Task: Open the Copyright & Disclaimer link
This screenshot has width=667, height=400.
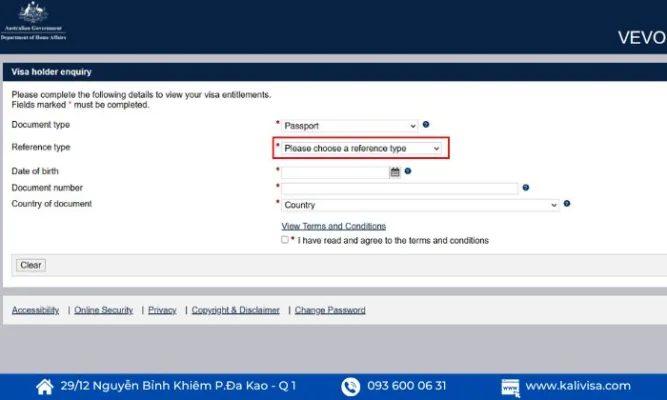Action: pyautogui.click(x=236, y=310)
